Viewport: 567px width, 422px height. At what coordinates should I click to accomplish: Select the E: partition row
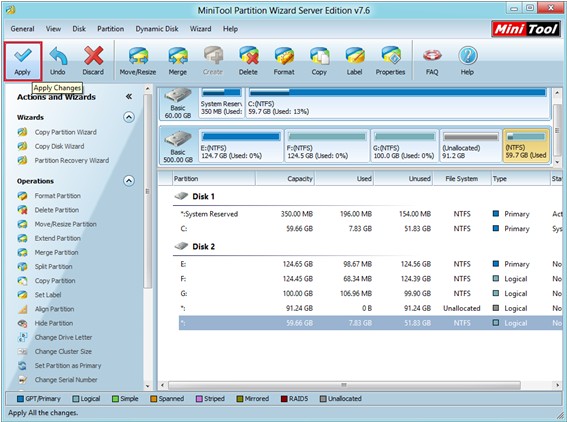pos(370,264)
